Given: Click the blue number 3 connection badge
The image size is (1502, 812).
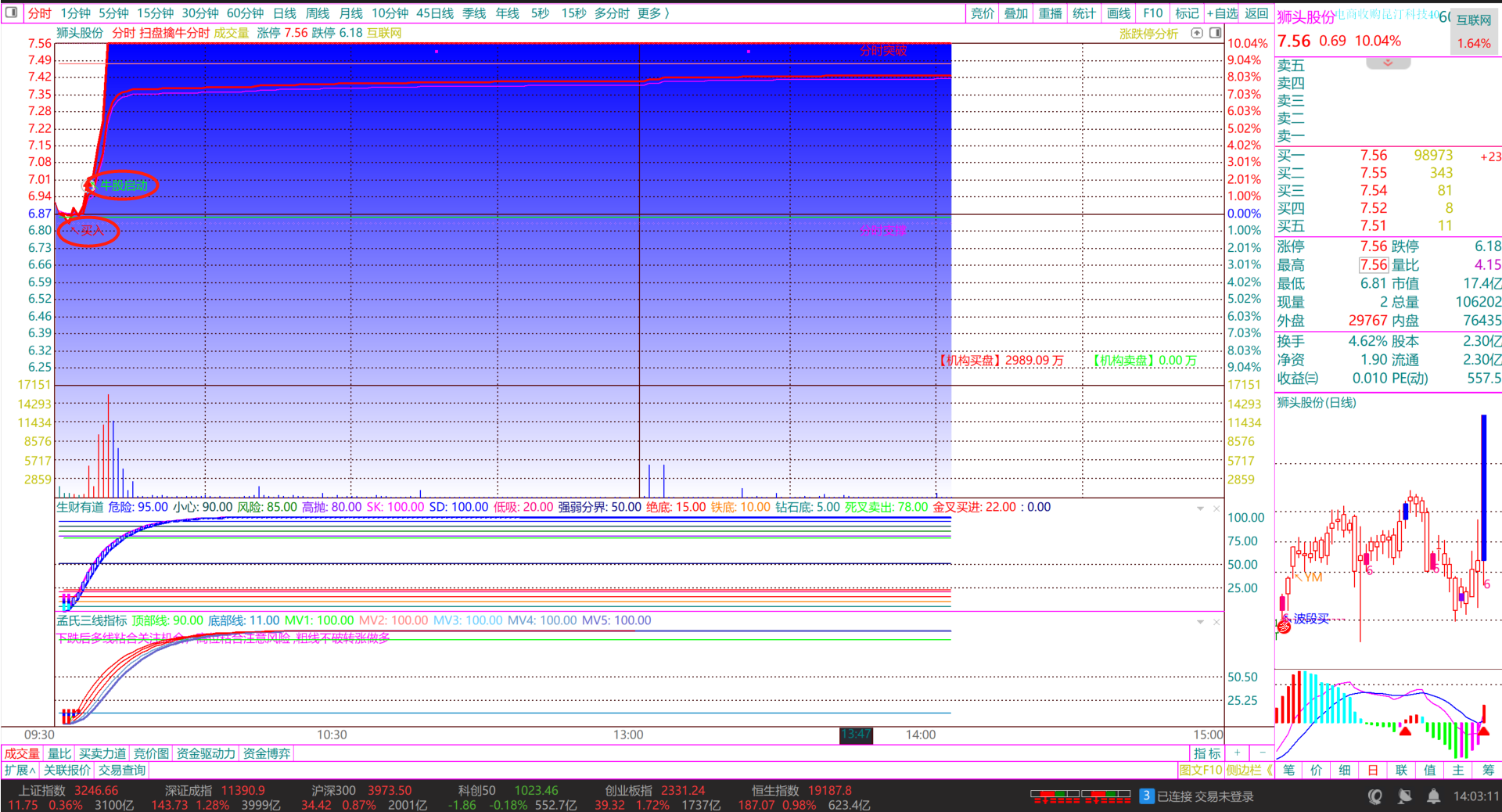Looking at the screenshot, I should [1146, 796].
